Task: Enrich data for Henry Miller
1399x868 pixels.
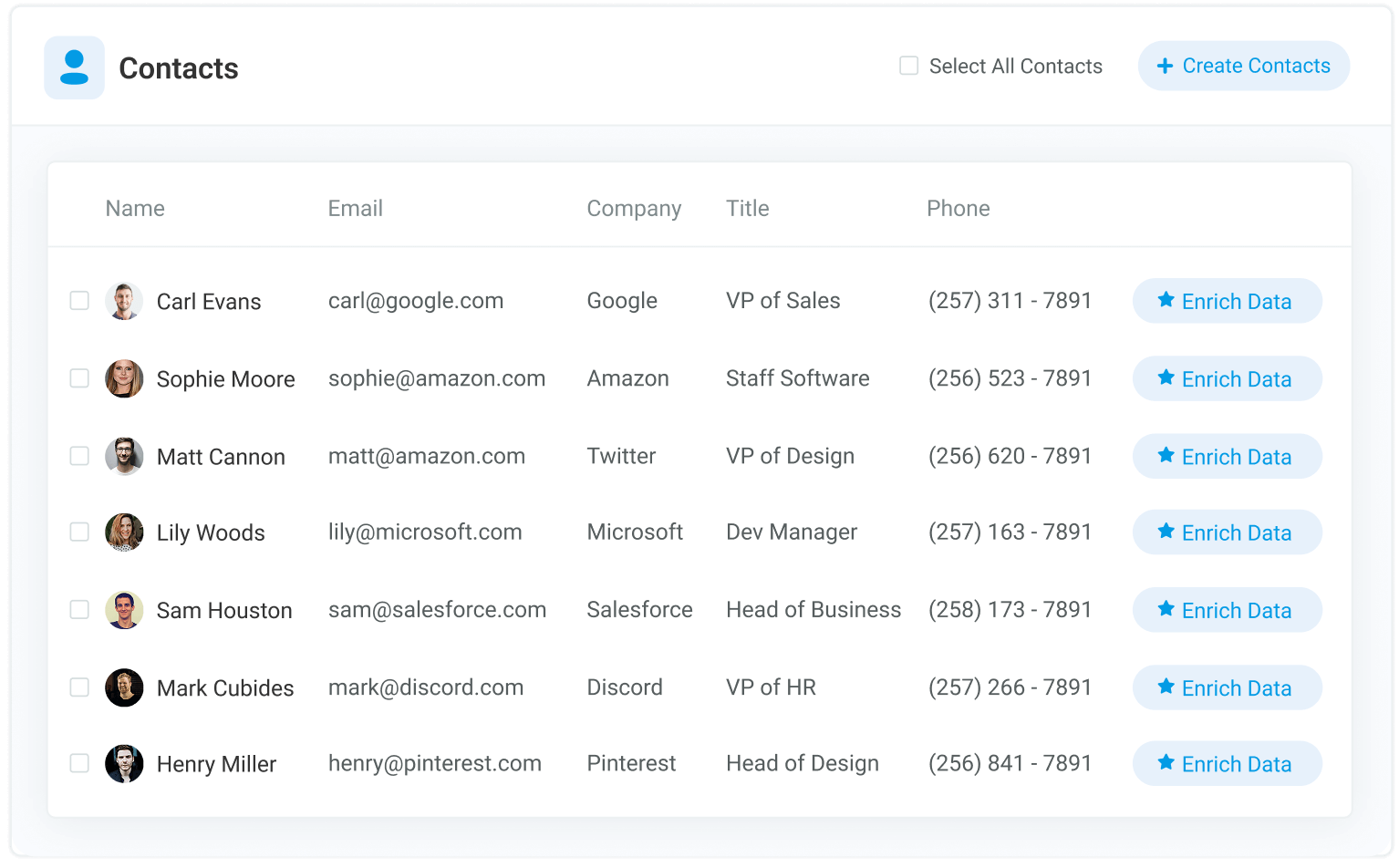Action: (1227, 763)
